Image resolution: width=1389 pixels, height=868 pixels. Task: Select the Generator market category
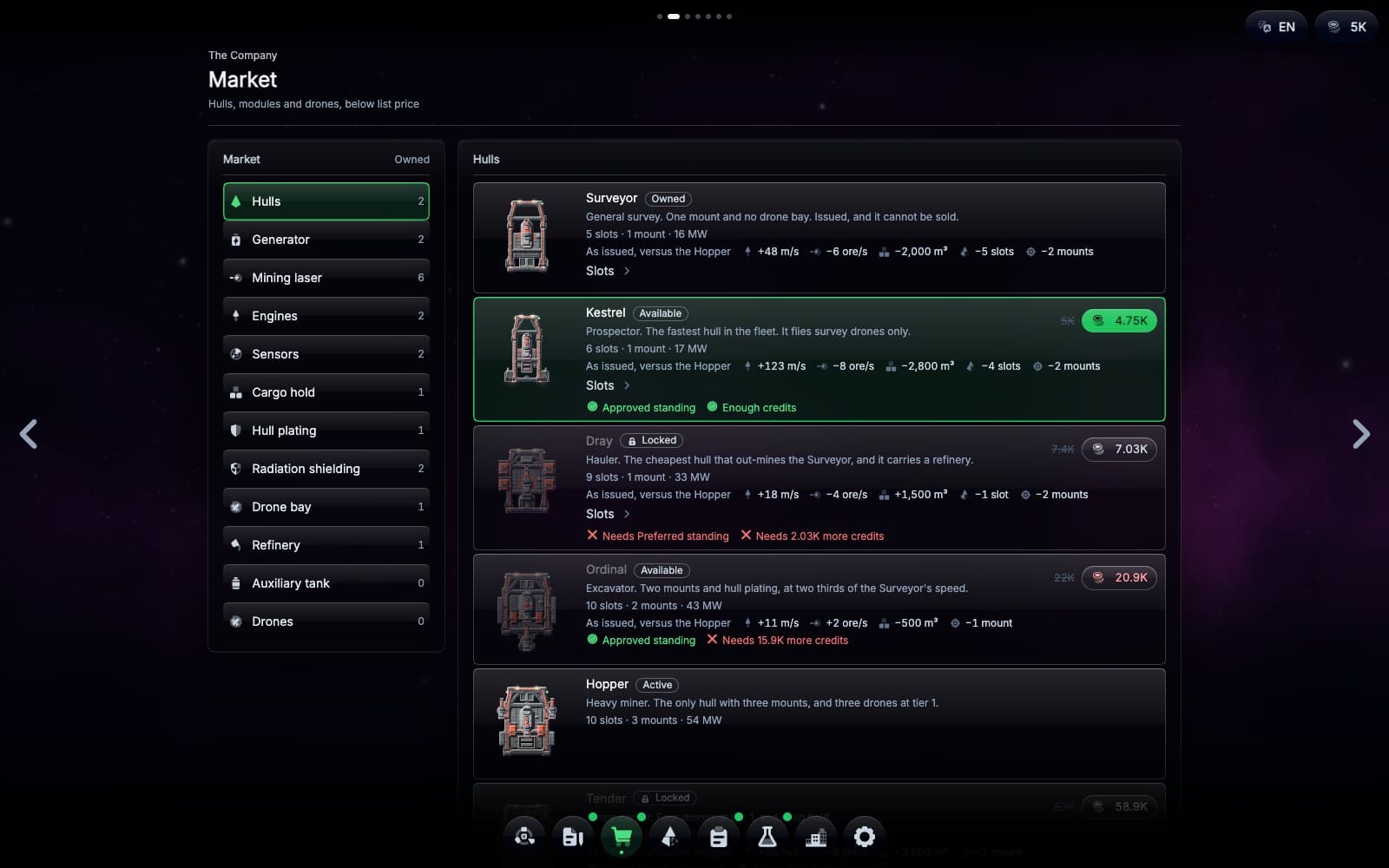(x=326, y=240)
